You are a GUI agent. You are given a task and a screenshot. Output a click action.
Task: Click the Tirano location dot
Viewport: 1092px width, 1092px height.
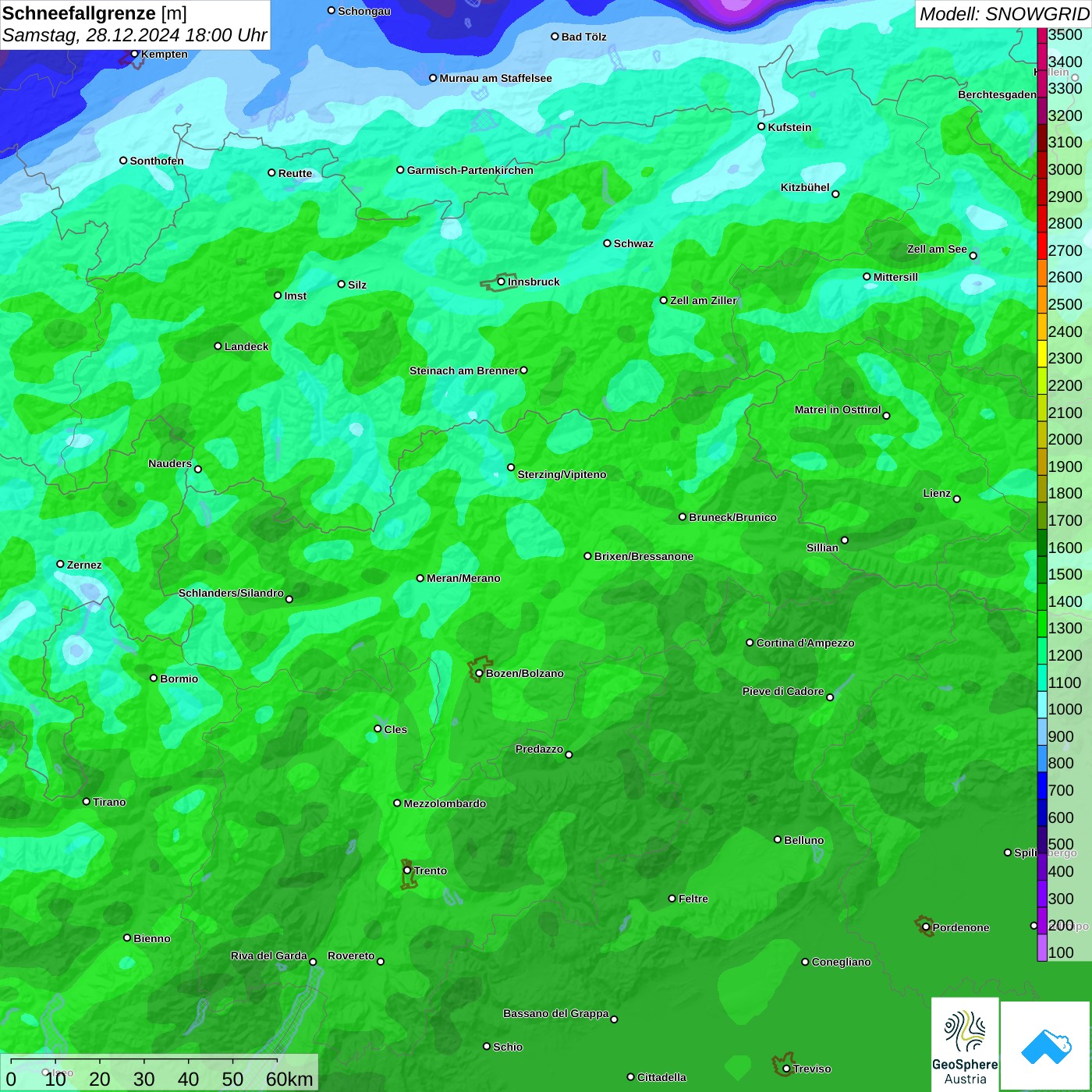pyautogui.click(x=87, y=801)
